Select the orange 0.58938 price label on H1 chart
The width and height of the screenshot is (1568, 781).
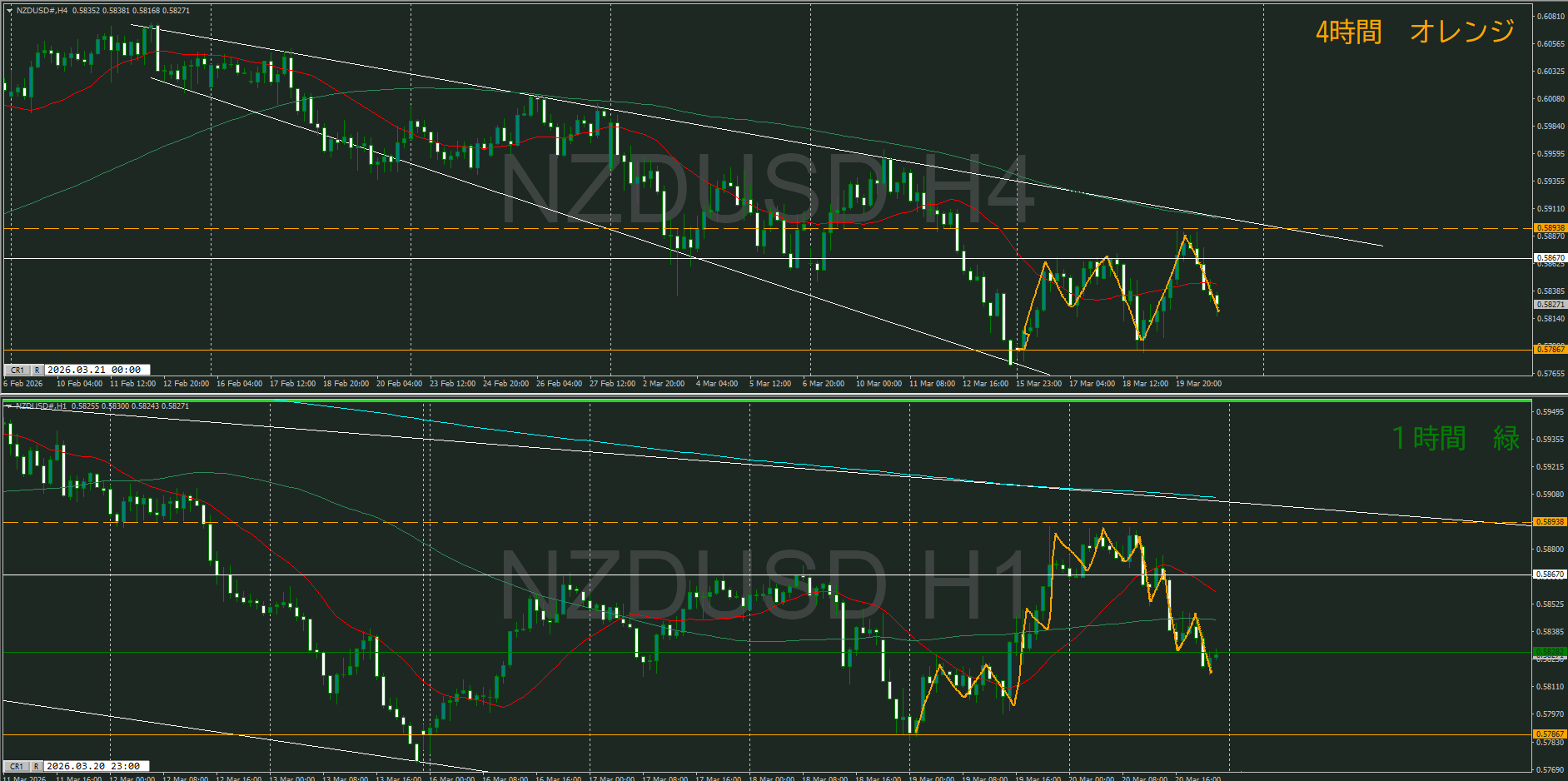point(1550,522)
